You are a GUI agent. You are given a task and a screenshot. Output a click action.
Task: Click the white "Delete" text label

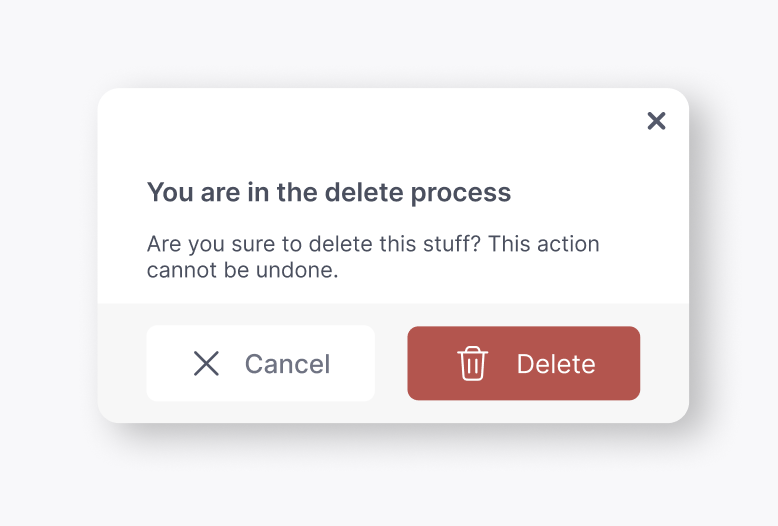tap(556, 364)
